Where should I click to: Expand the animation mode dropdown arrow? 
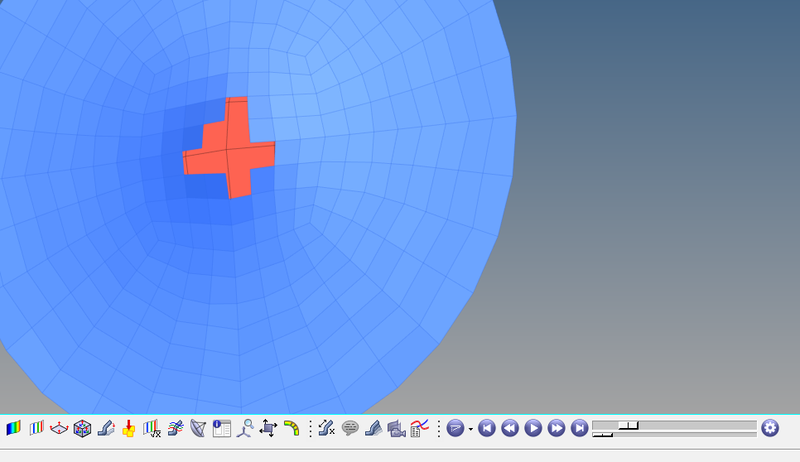pos(470,429)
